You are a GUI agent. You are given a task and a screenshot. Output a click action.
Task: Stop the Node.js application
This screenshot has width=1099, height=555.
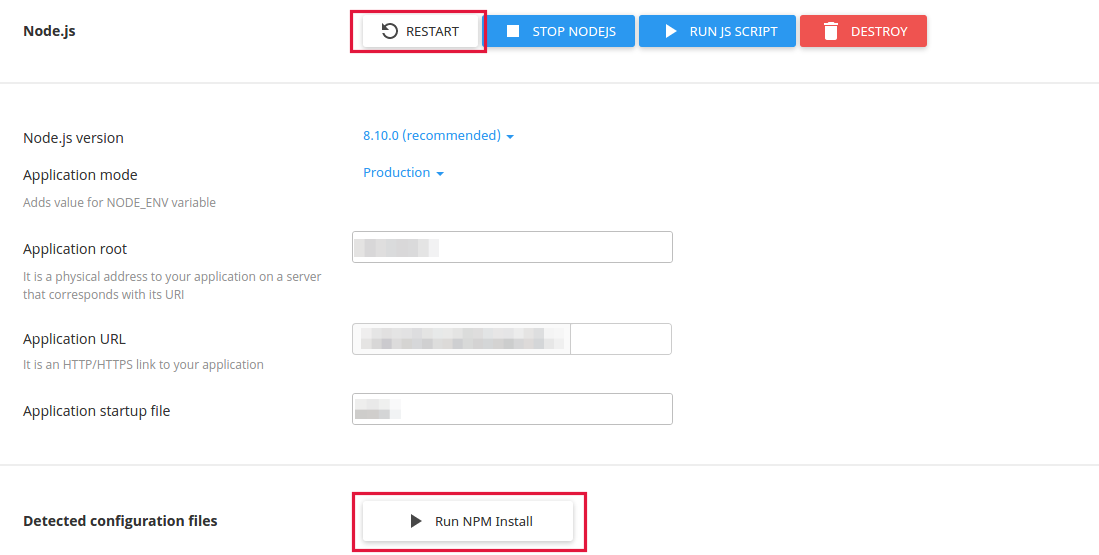(561, 32)
